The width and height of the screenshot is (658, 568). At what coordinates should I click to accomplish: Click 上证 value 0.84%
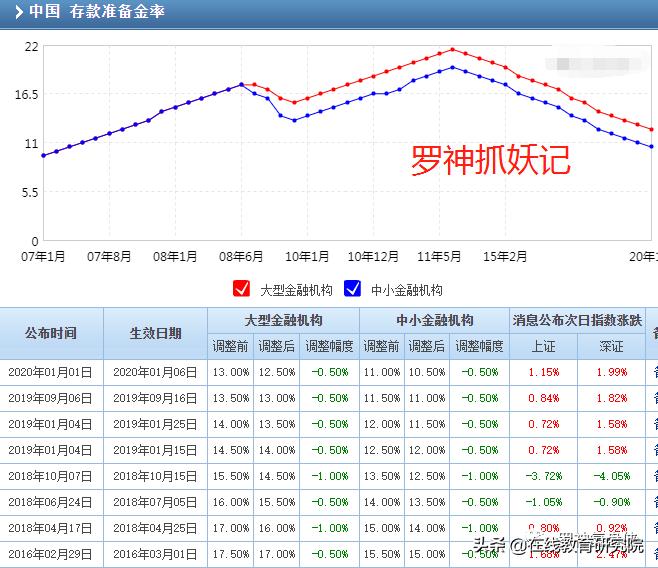[x=544, y=398]
